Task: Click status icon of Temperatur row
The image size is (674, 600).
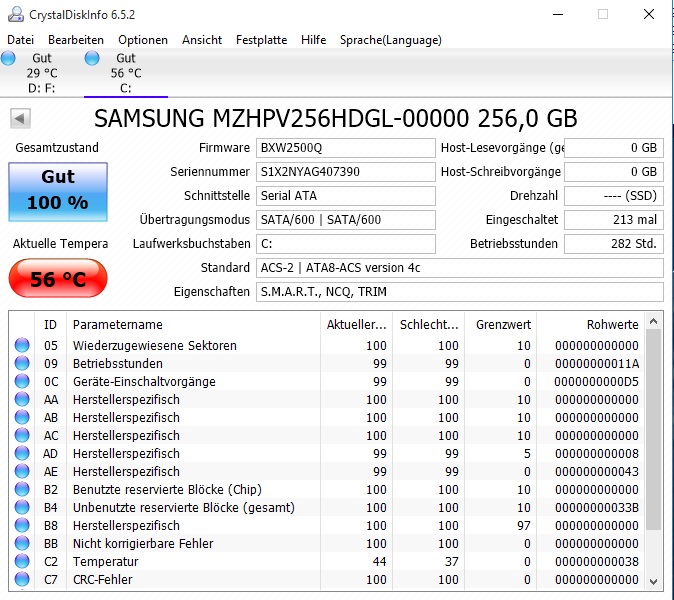Action: (x=22, y=562)
